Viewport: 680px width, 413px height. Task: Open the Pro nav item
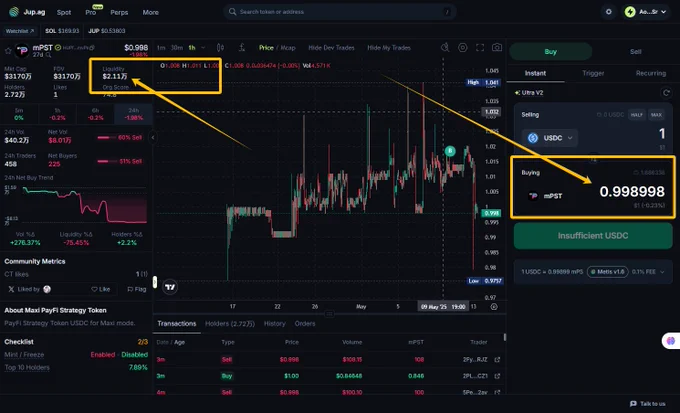coord(91,12)
